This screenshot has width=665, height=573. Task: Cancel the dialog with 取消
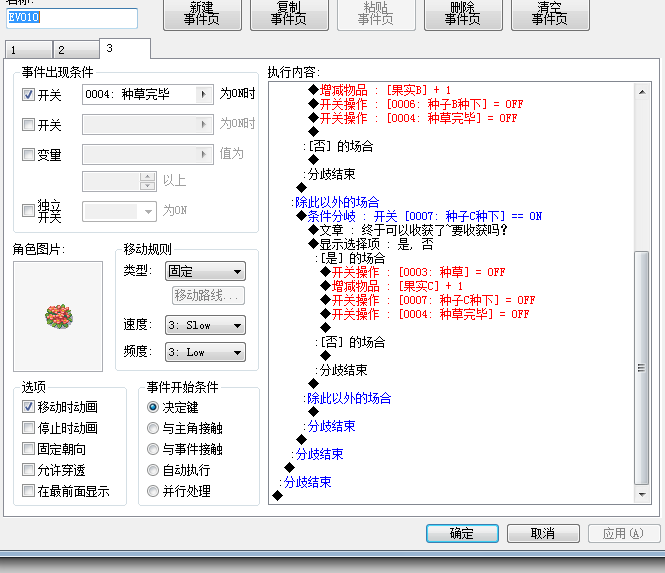tap(543, 533)
